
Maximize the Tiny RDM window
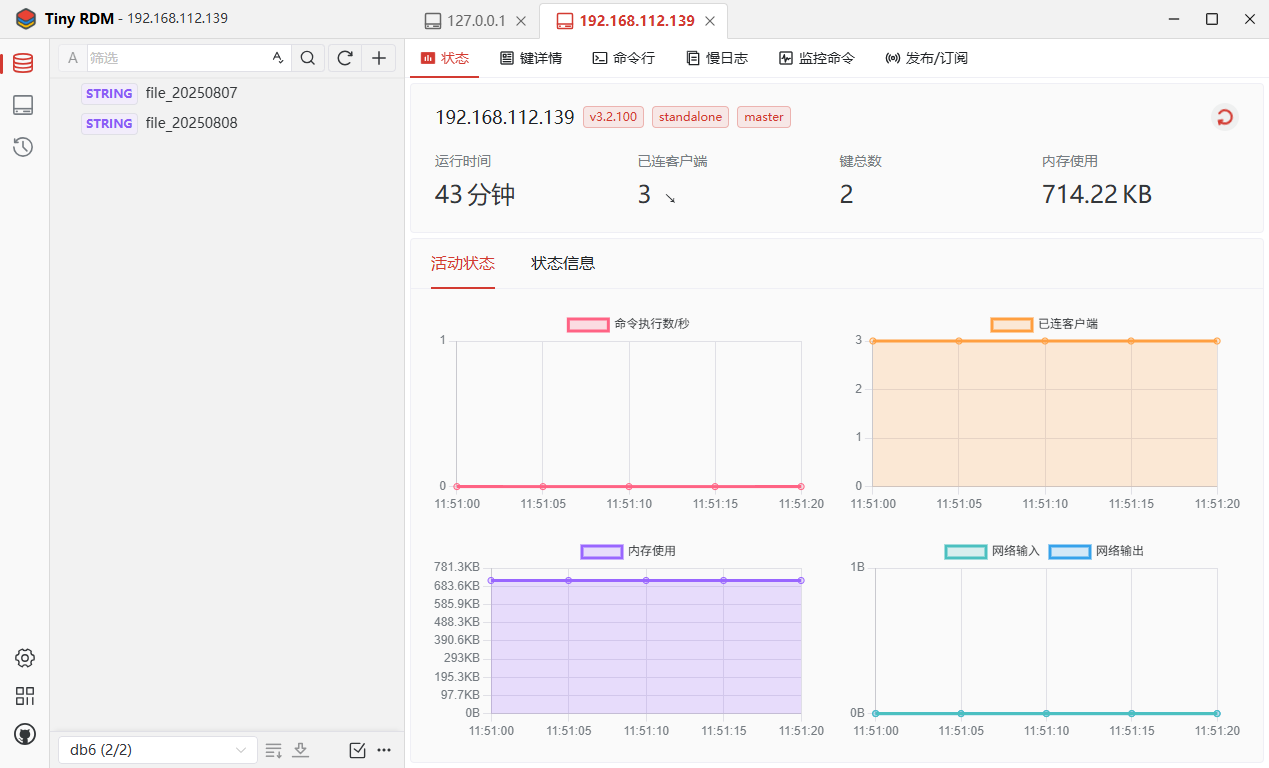pos(1212,19)
